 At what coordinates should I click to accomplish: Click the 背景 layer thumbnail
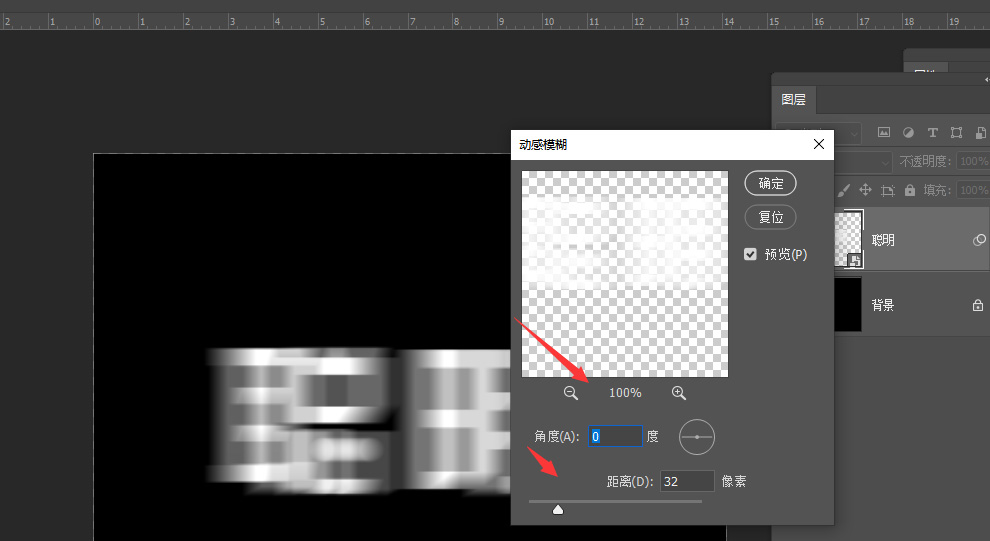tap(848, 305)
